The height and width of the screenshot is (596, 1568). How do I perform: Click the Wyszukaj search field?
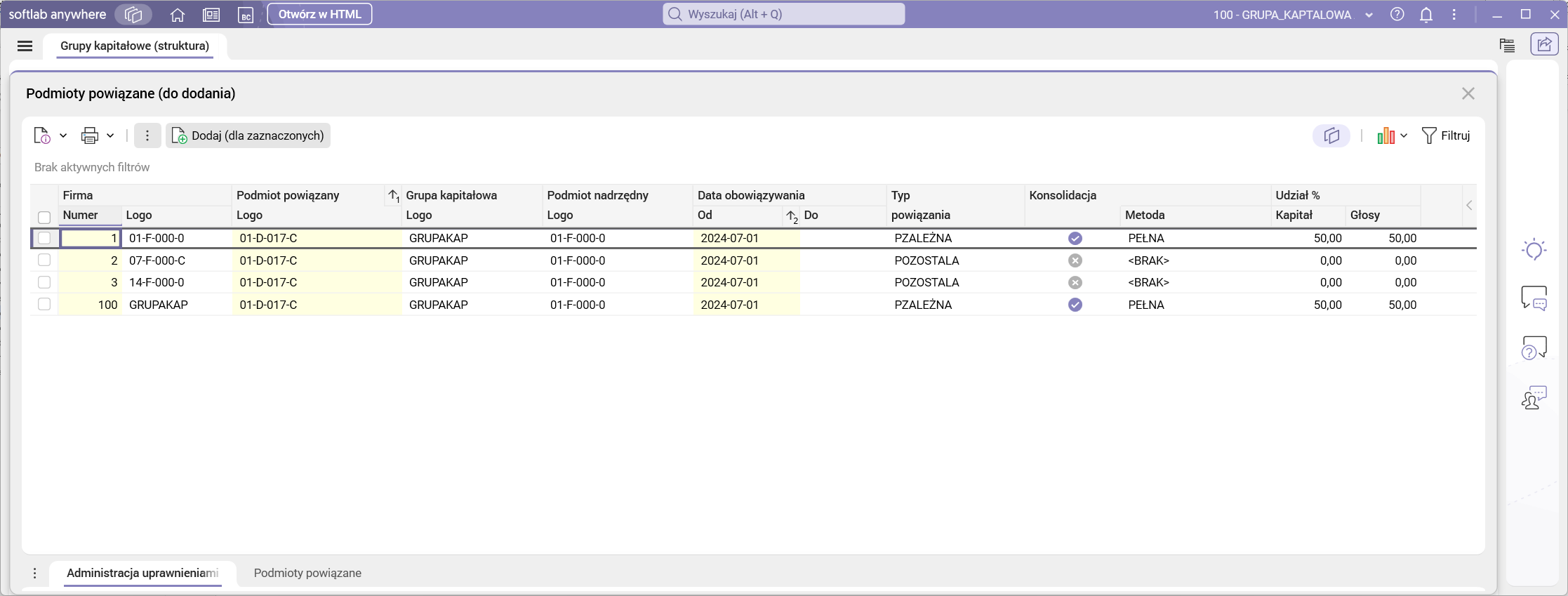[x=783, y=14]
